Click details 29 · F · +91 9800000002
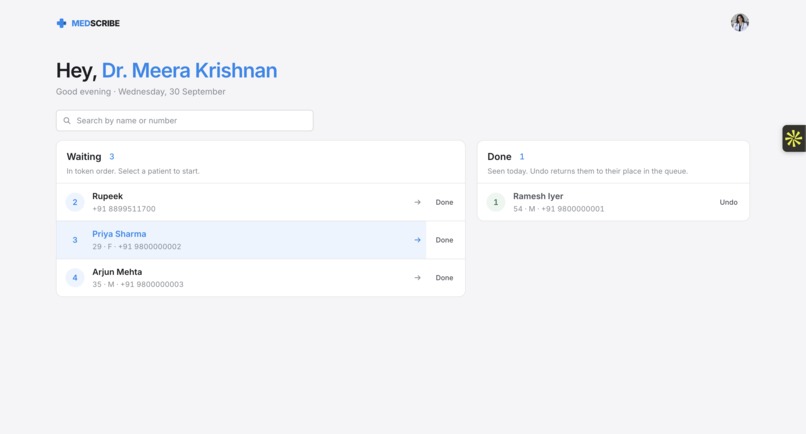This screenshot has height=434, width=806. (137, 246)
